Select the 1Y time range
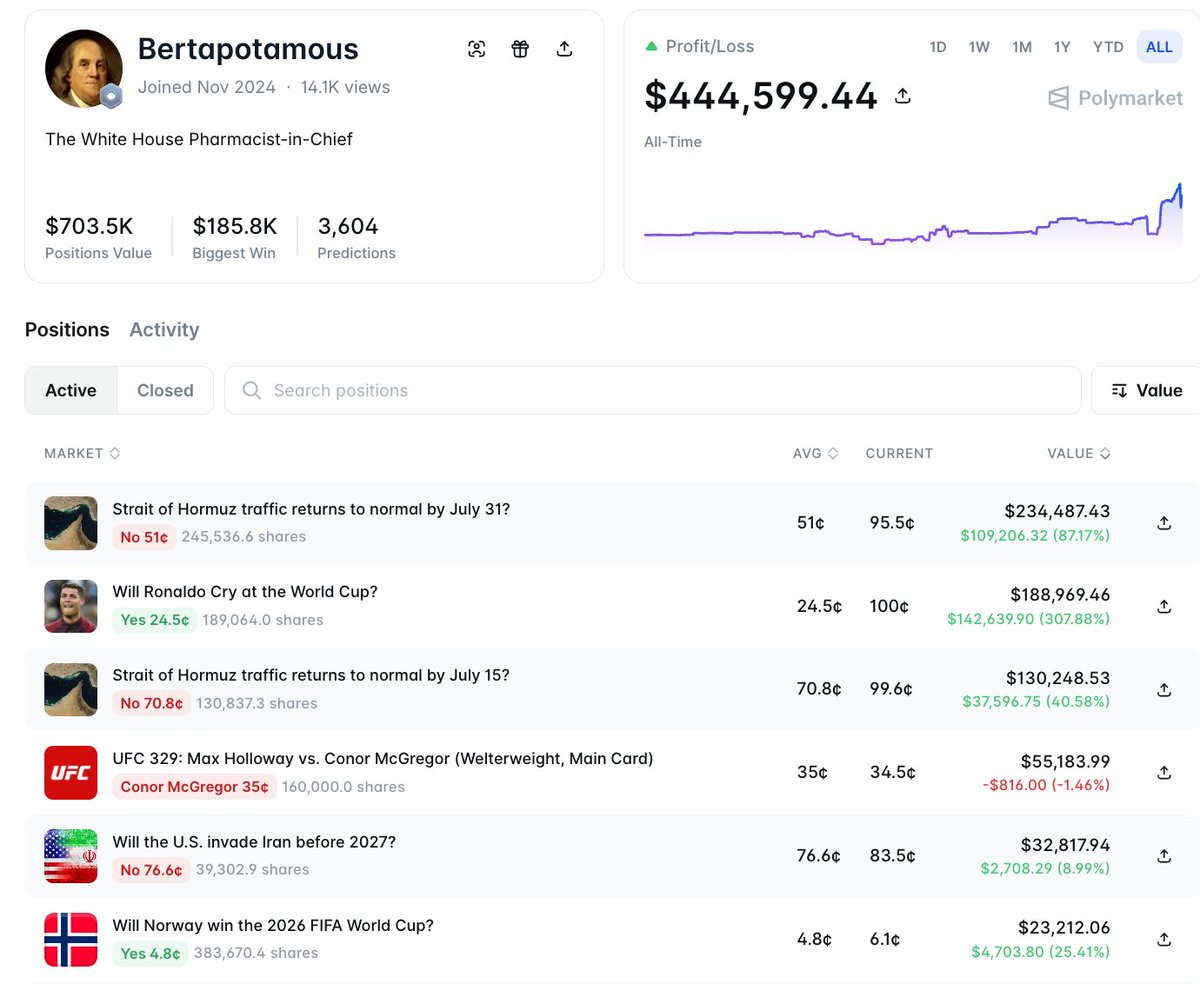Screen dimensions: 1200x984 click(1062, 47)
